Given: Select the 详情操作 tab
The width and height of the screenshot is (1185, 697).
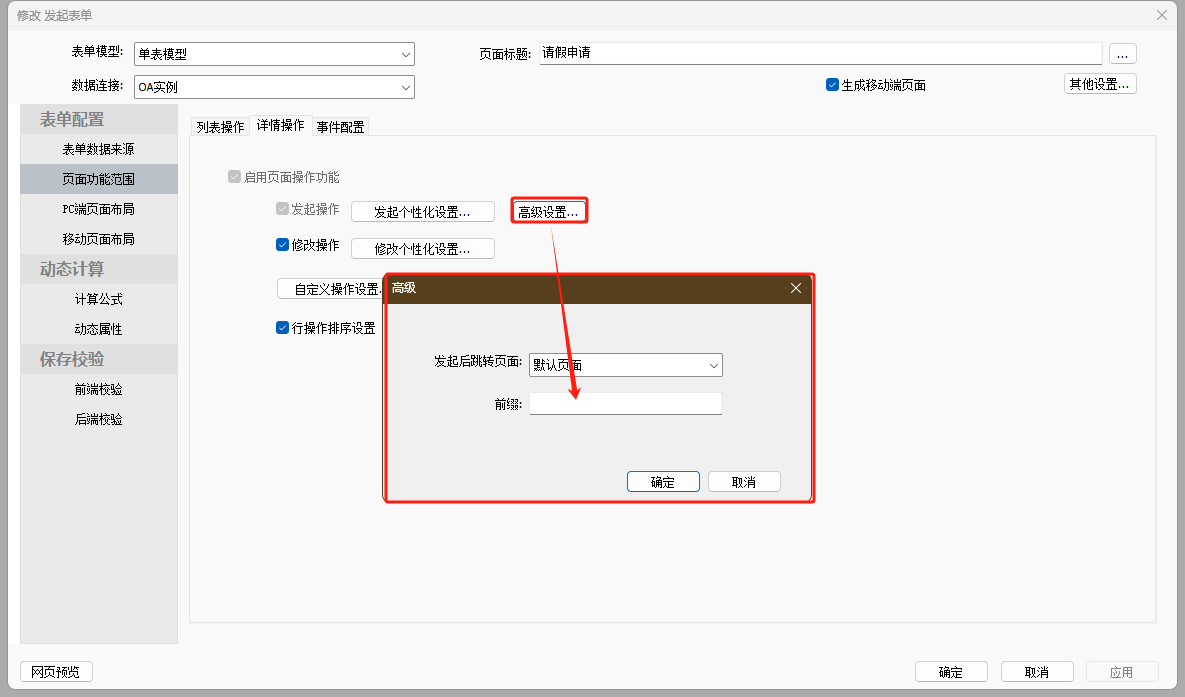Looking at the screenshot, I should 280,126.
